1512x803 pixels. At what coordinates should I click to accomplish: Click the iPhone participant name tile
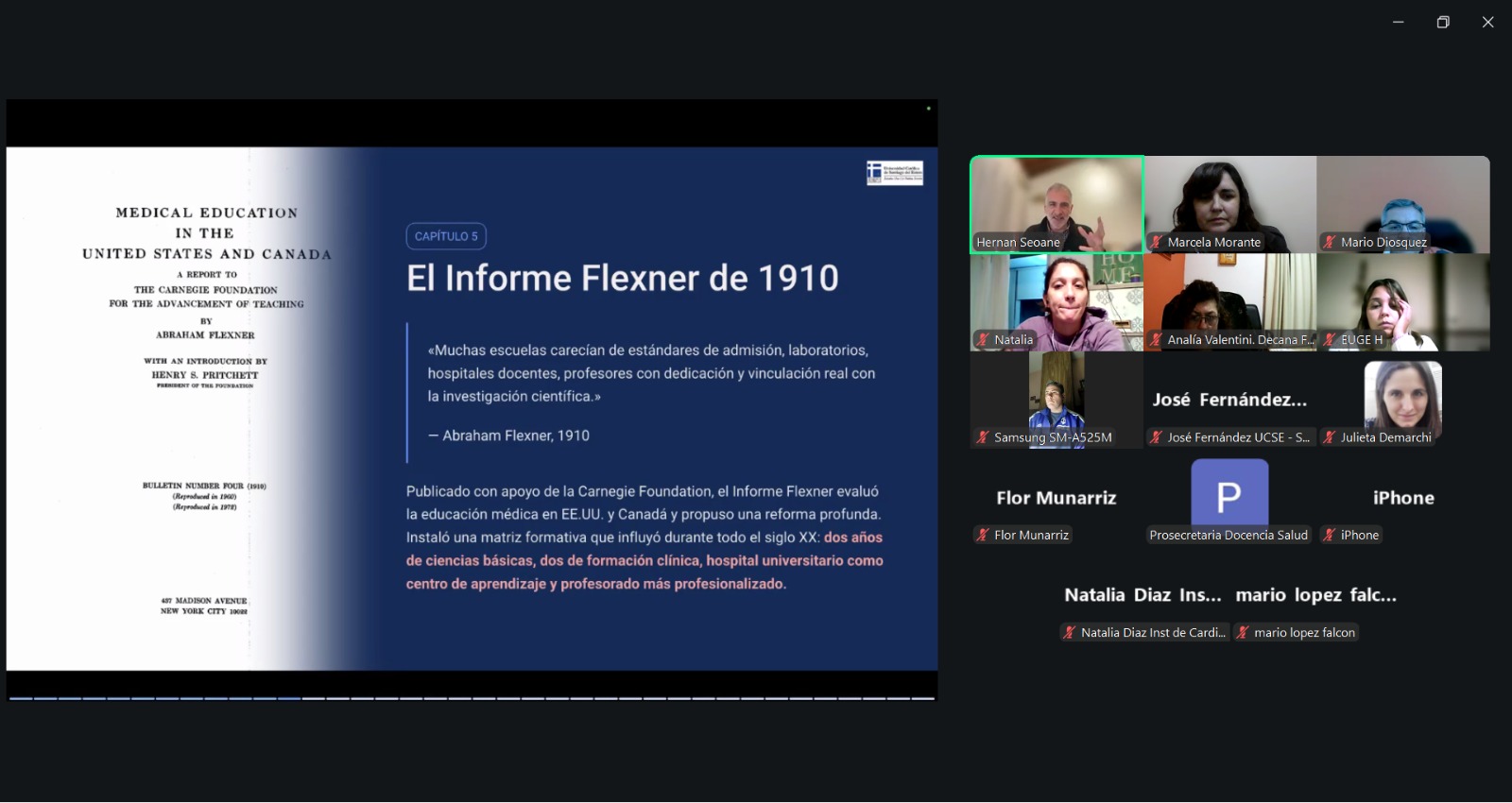[1403, 498]
